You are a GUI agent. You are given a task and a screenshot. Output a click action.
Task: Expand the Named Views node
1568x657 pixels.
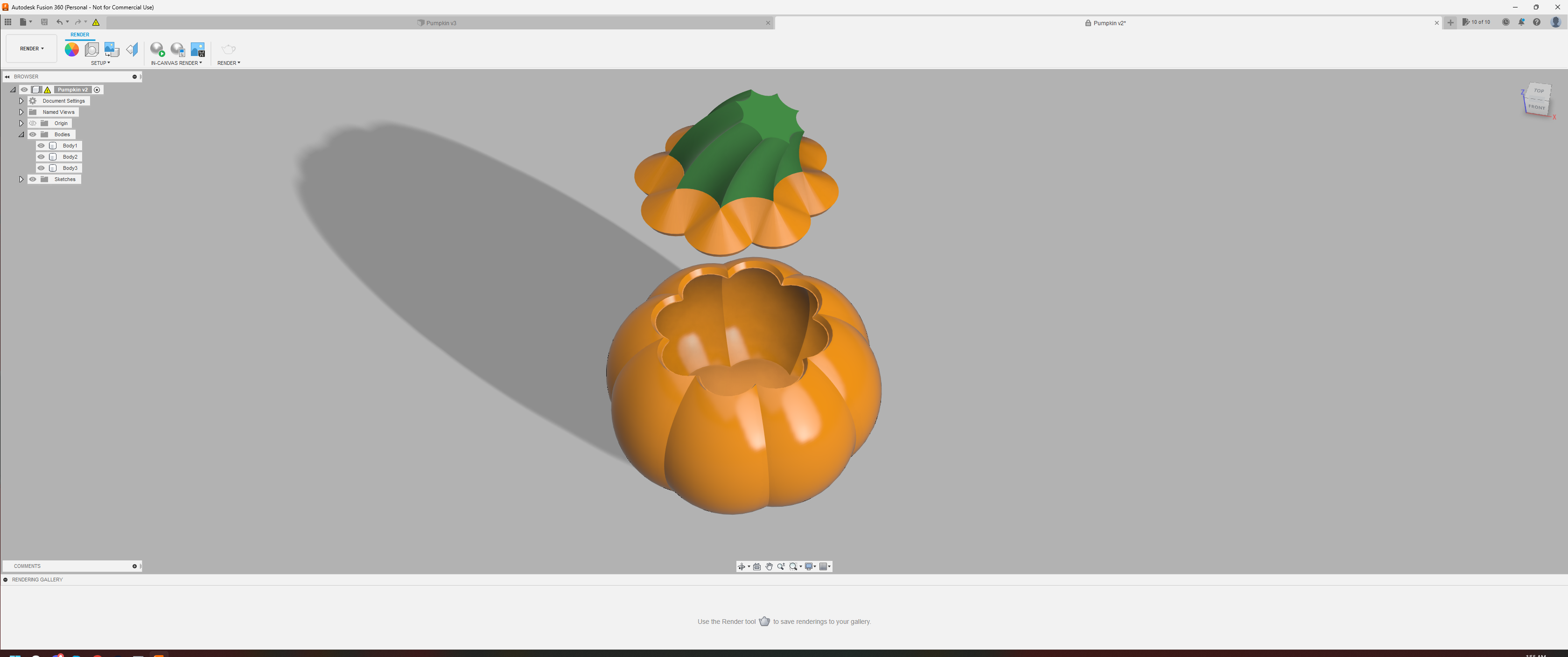click(21, 112)
